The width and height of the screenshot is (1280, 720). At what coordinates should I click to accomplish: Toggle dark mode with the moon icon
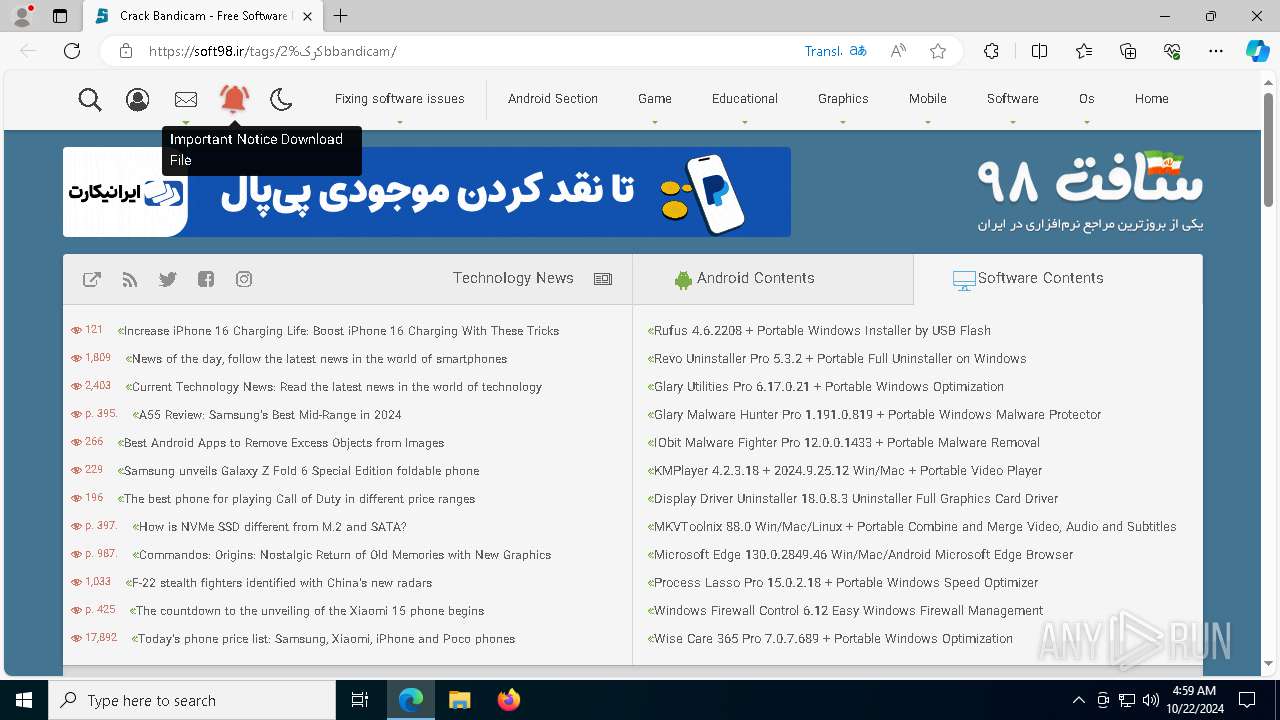pyautogui.click(x=281, y=99)
